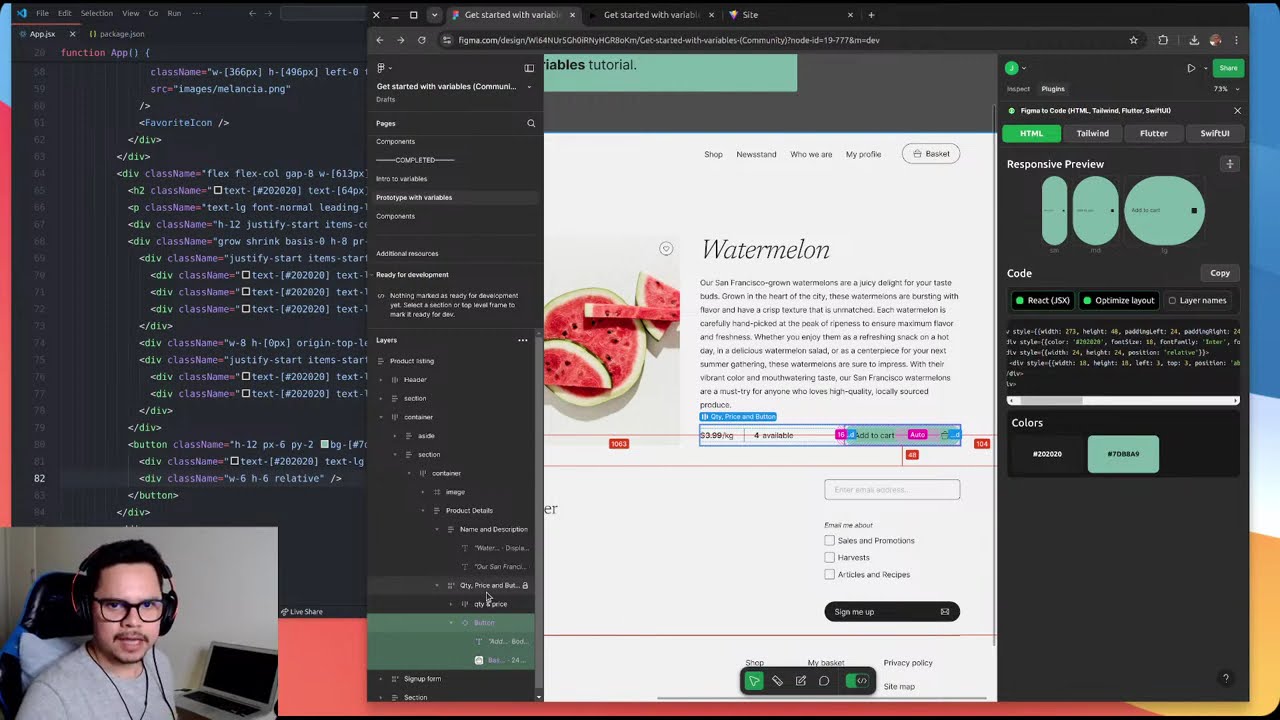
Task: Click the favorite heart icon on watermelon image
Action: (x=666, y=249)
